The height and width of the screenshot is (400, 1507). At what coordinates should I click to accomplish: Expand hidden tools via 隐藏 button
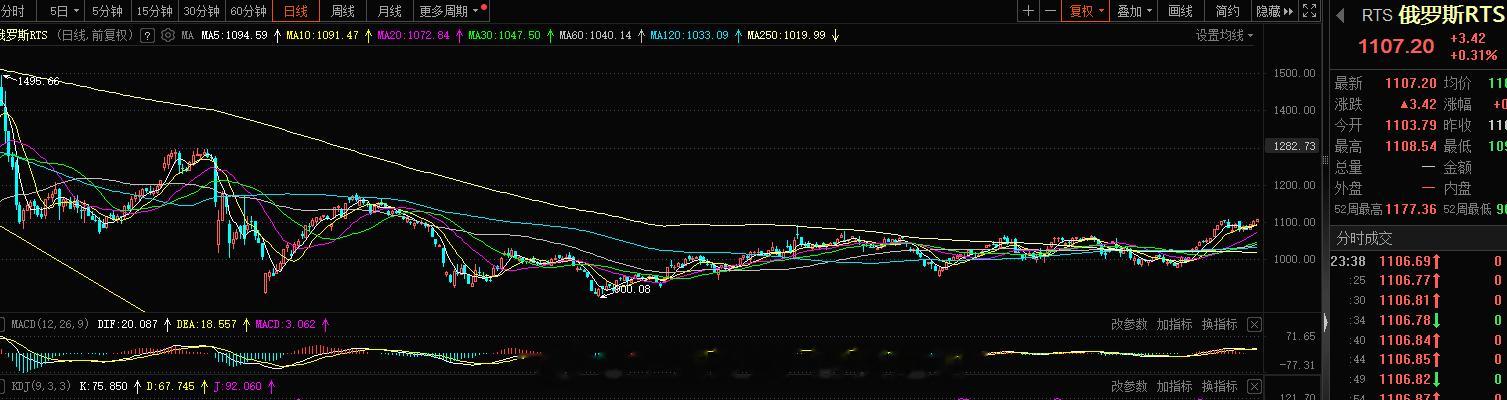tap(1274, 11)
